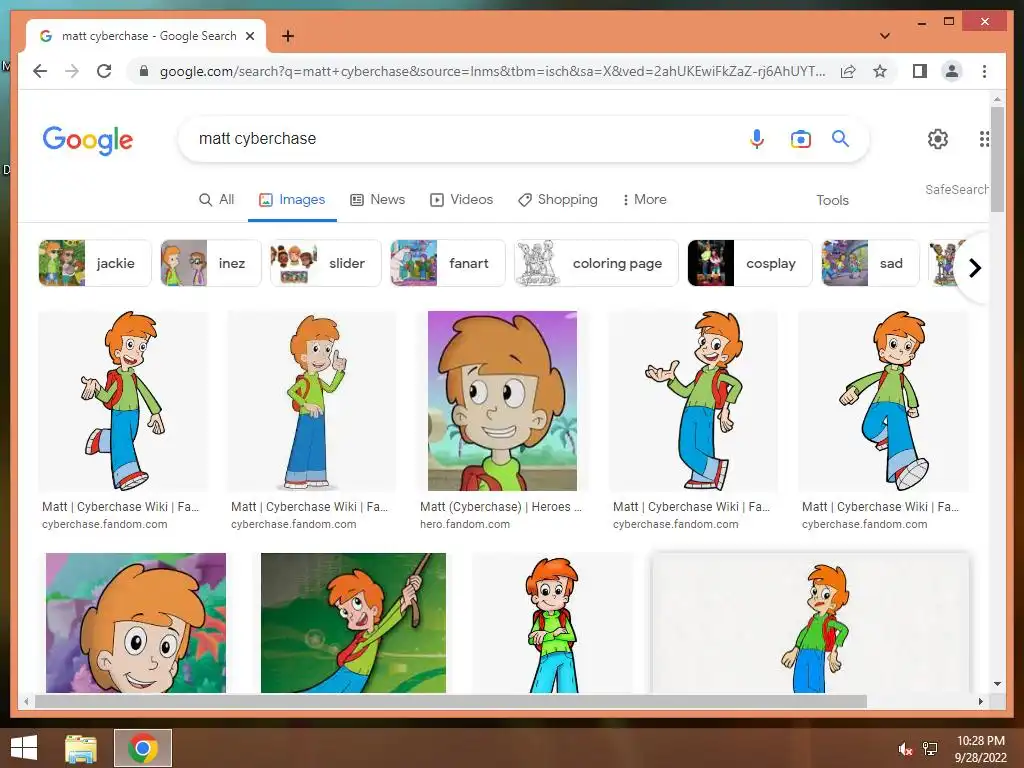Screen dimensions: 1024x768
Task: Open network status tray icon
Action: coord(930,749)
